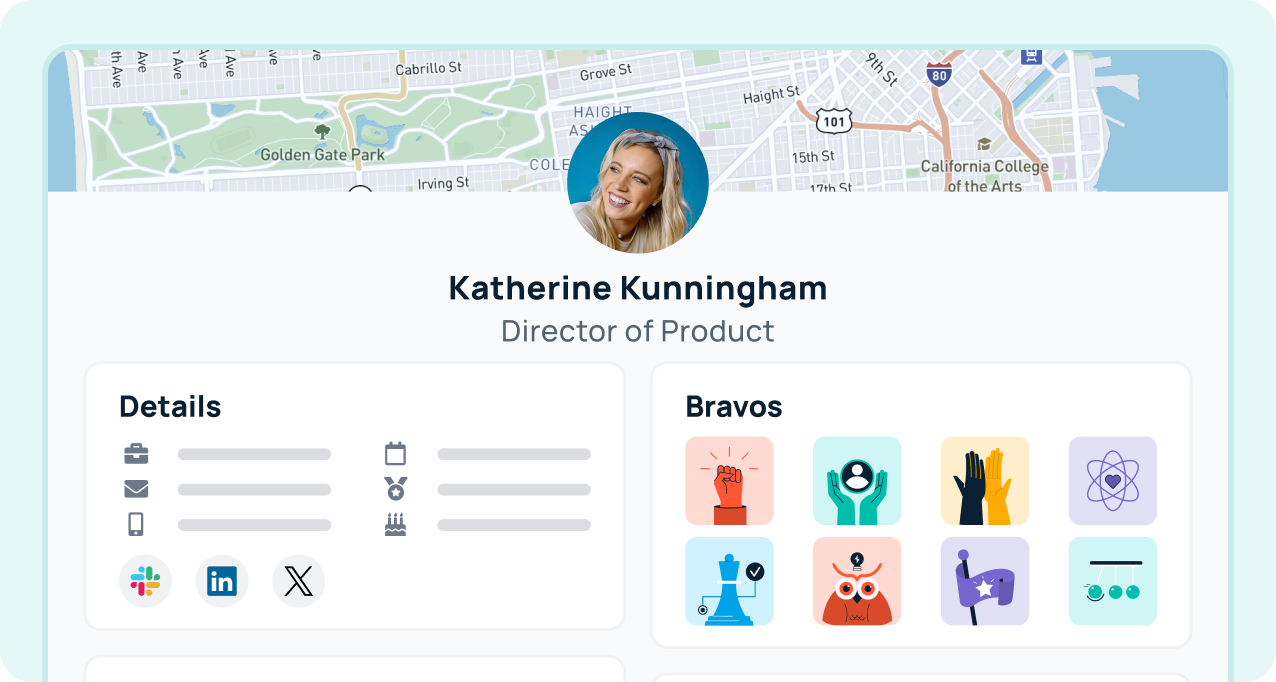Click the mobile phone icon in Details

coord(136,523)
